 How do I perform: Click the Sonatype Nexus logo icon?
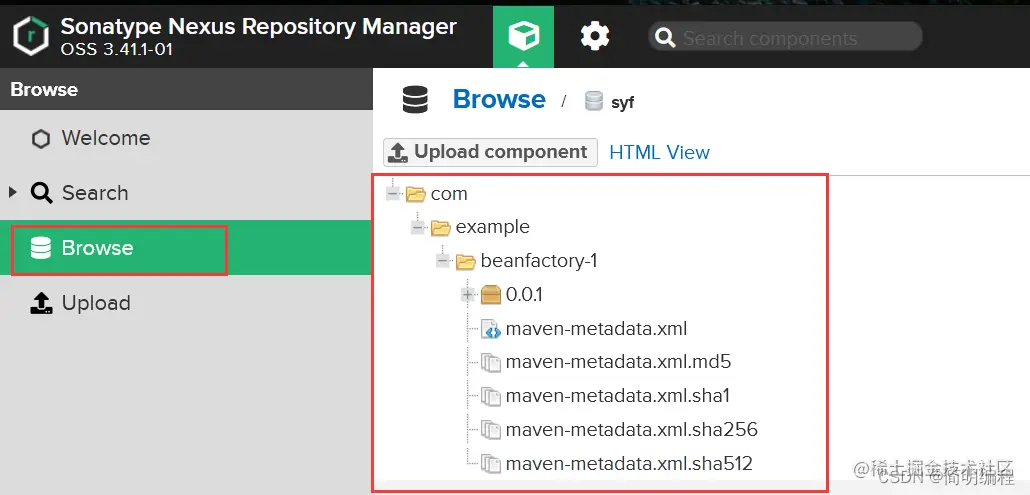(30, 36)
